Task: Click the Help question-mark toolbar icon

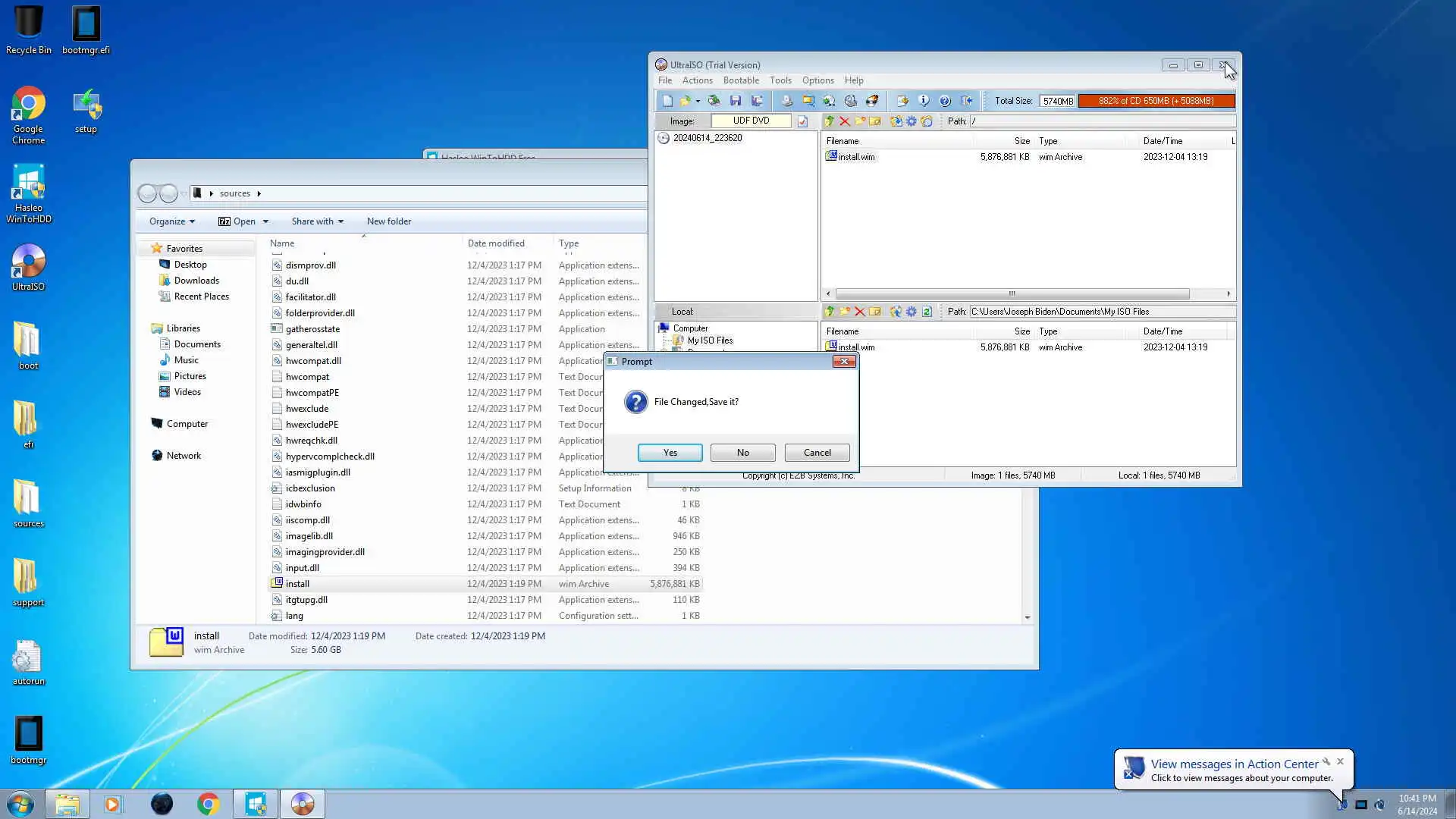Action: pyautogui.click(x=945, y=101)
